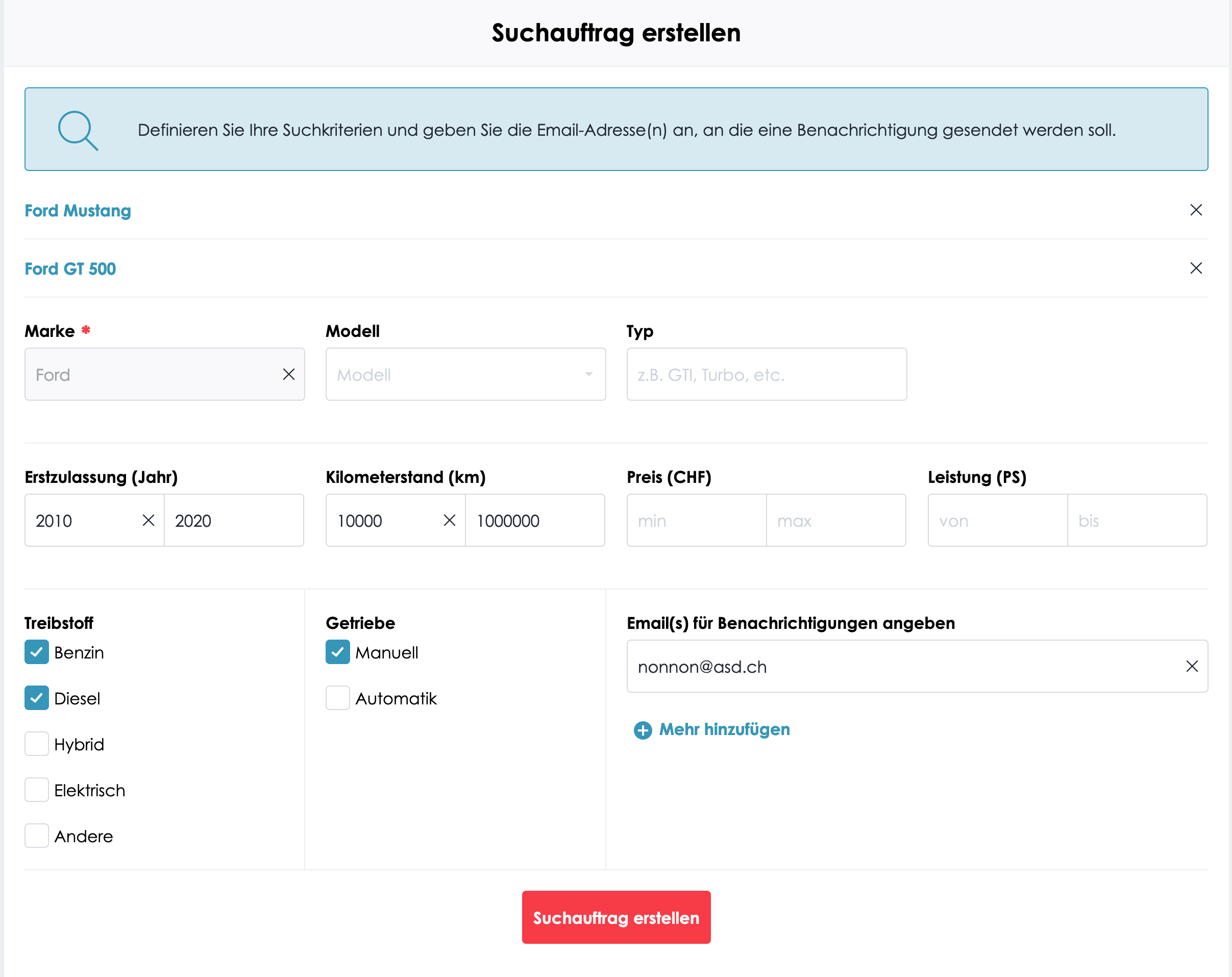Click the plus icon beside Mehr hinzufügen
Image resolution: width=1232 pixels, height=977 pixels.
click(643, 730)
